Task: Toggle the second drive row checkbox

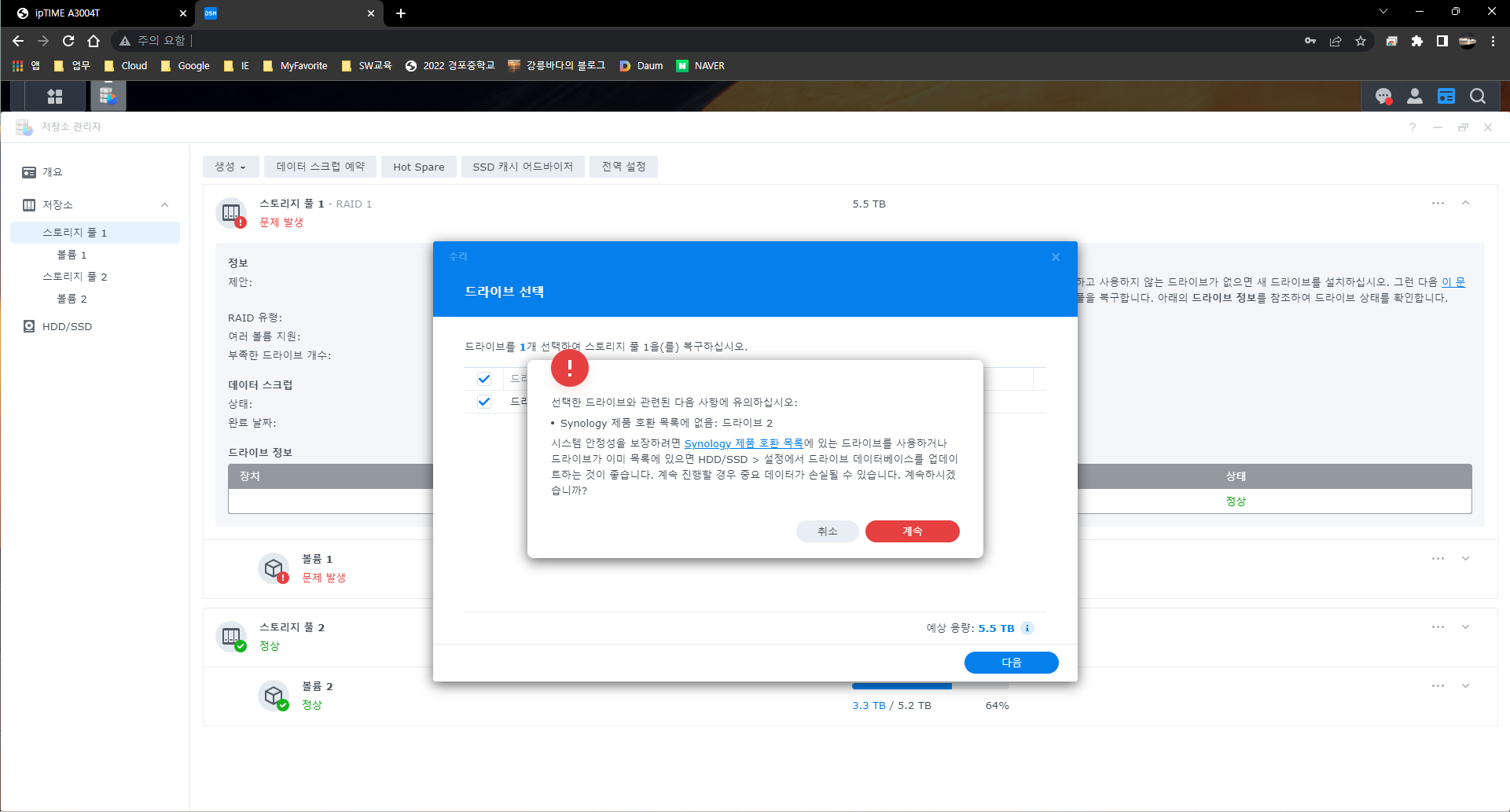Action: click(x=484, y=402)
